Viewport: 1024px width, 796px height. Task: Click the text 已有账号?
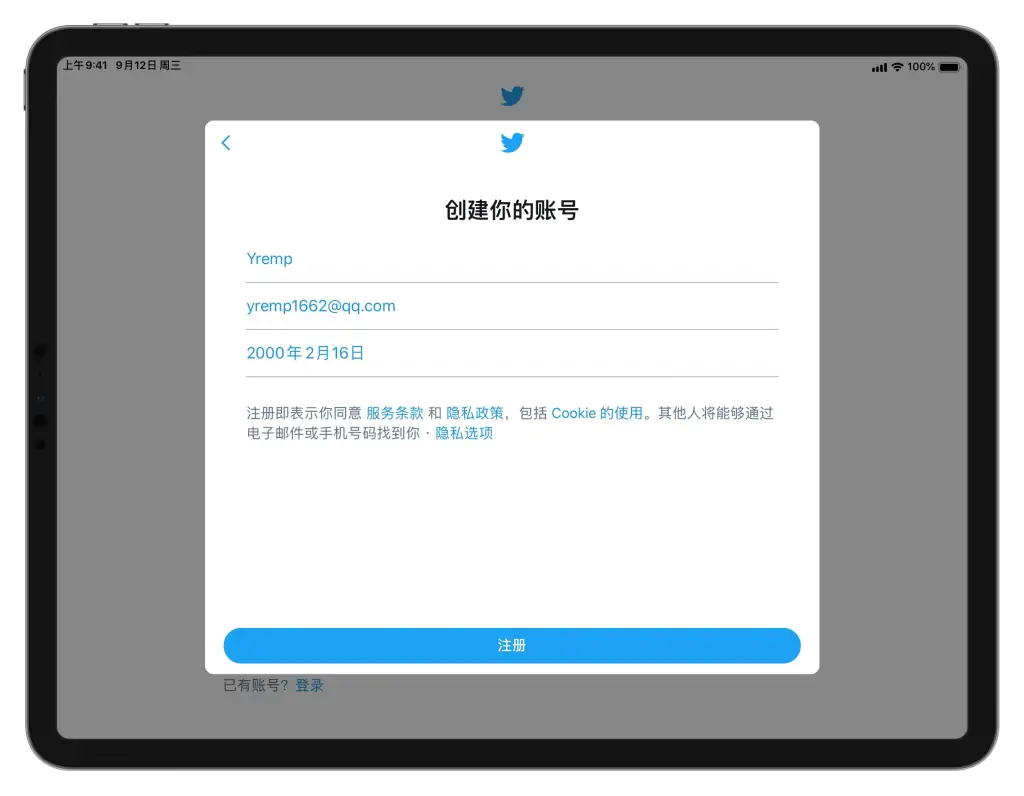(255, 686)
